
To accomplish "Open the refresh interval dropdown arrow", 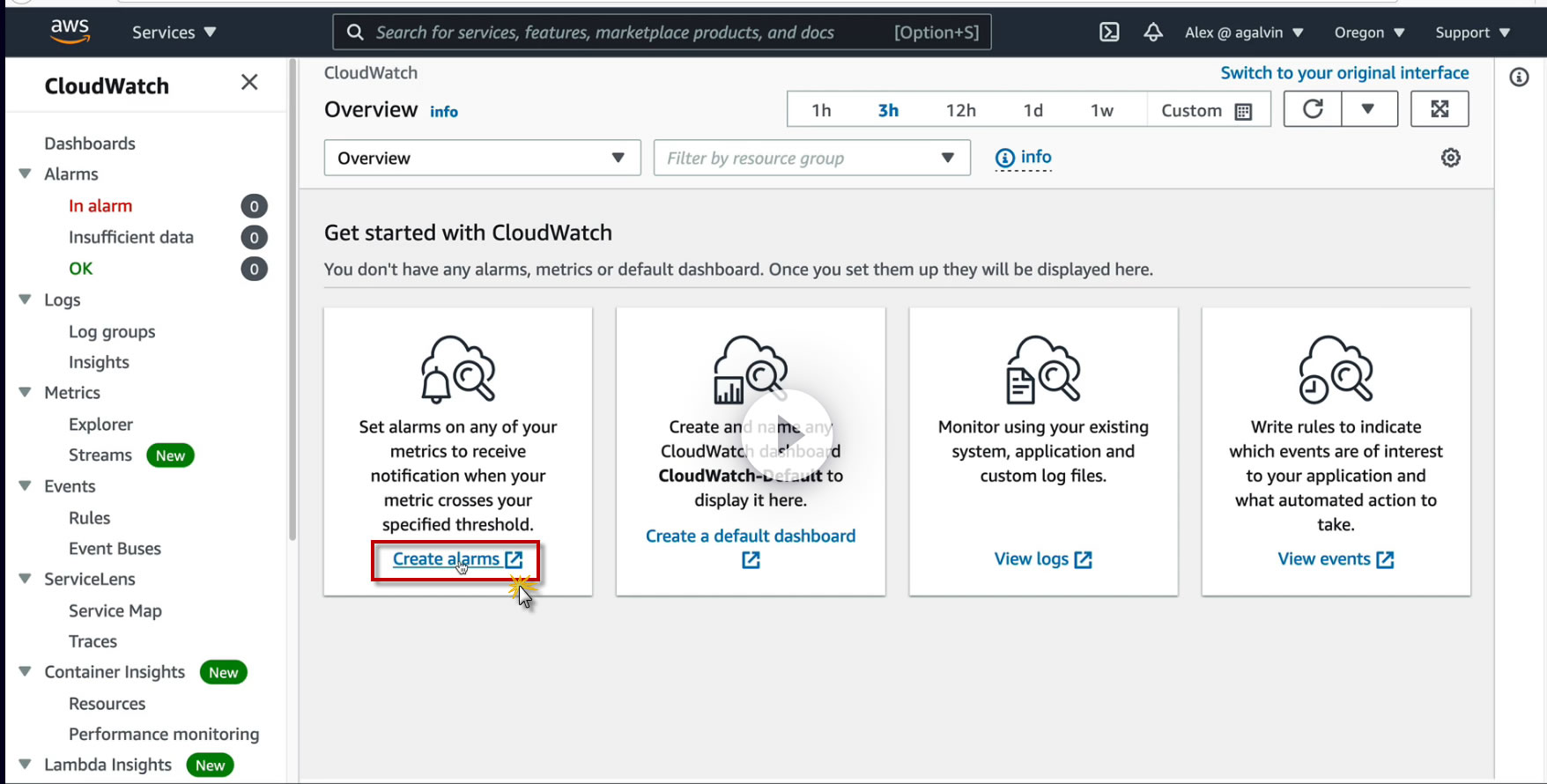I will [x=1368, y=109].
